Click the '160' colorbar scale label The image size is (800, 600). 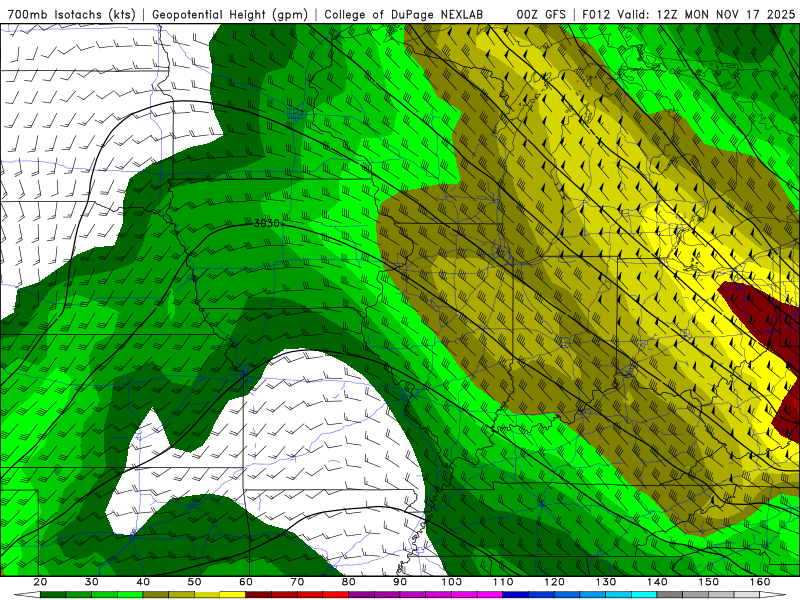pyautogui.click(x=760, y=582)
